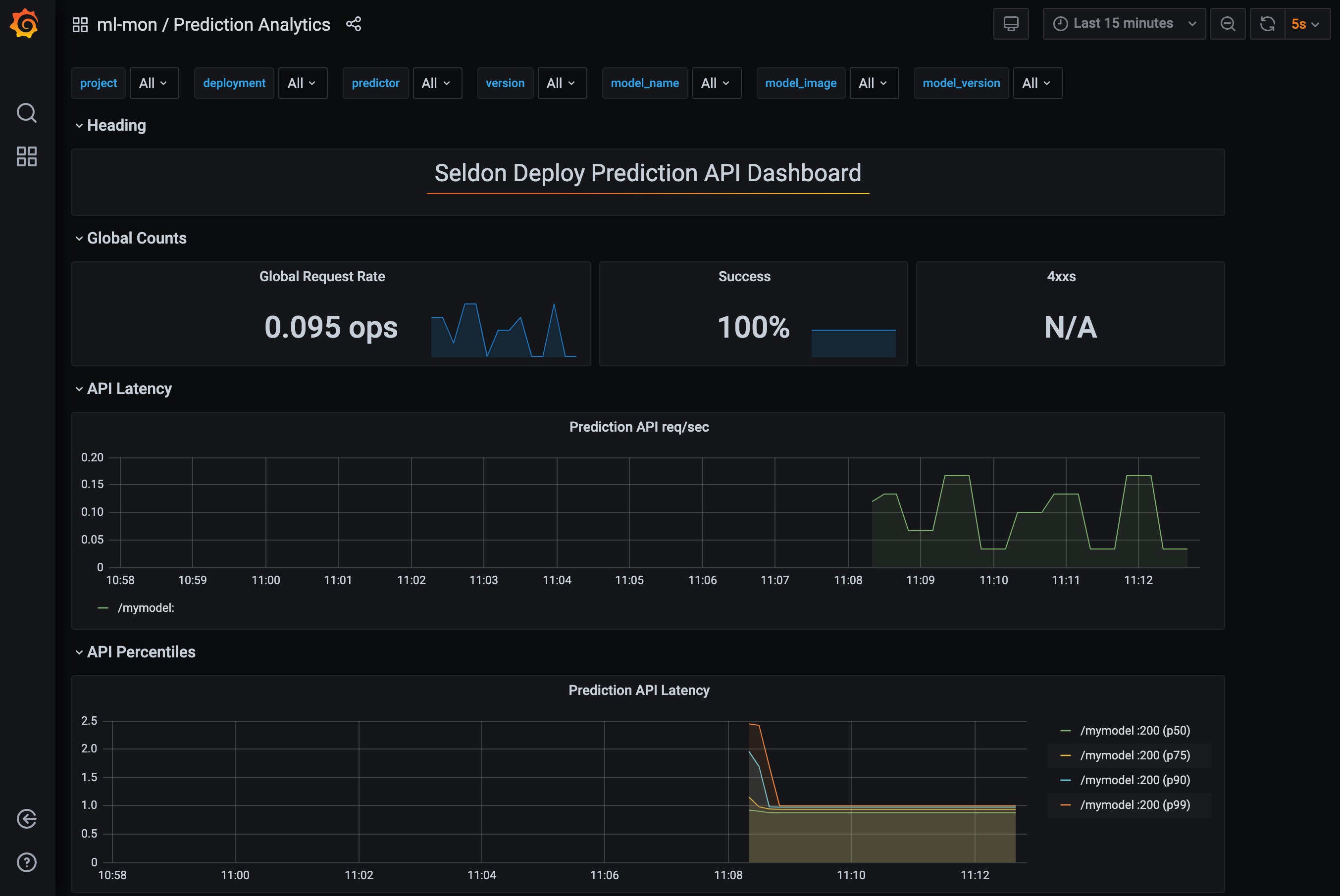1340x896 pixels.
Task: Click p90 blue legend color swatch
Action: point(1066,780)
